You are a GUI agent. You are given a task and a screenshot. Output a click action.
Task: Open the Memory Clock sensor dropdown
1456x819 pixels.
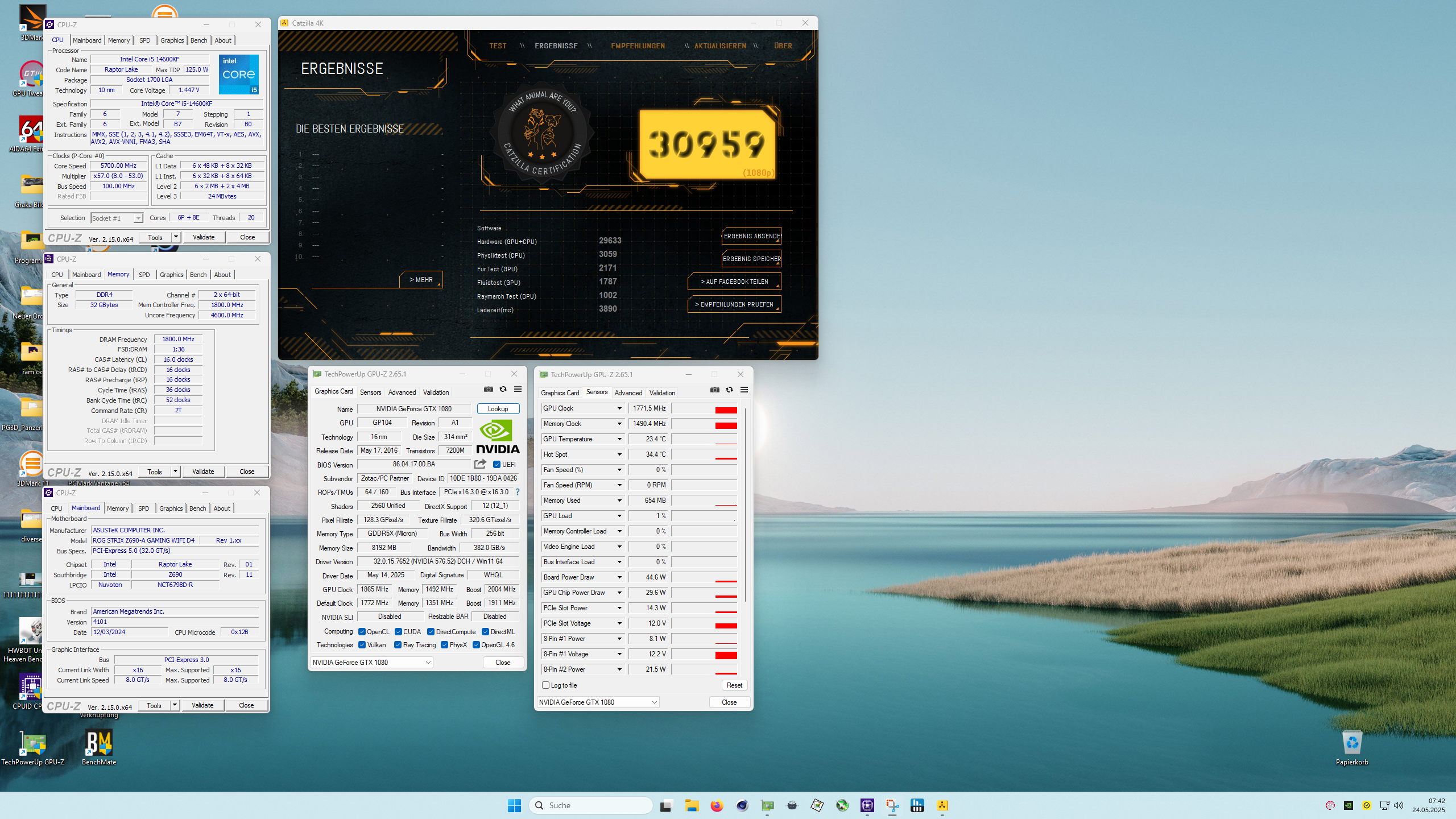coord(619,424)
